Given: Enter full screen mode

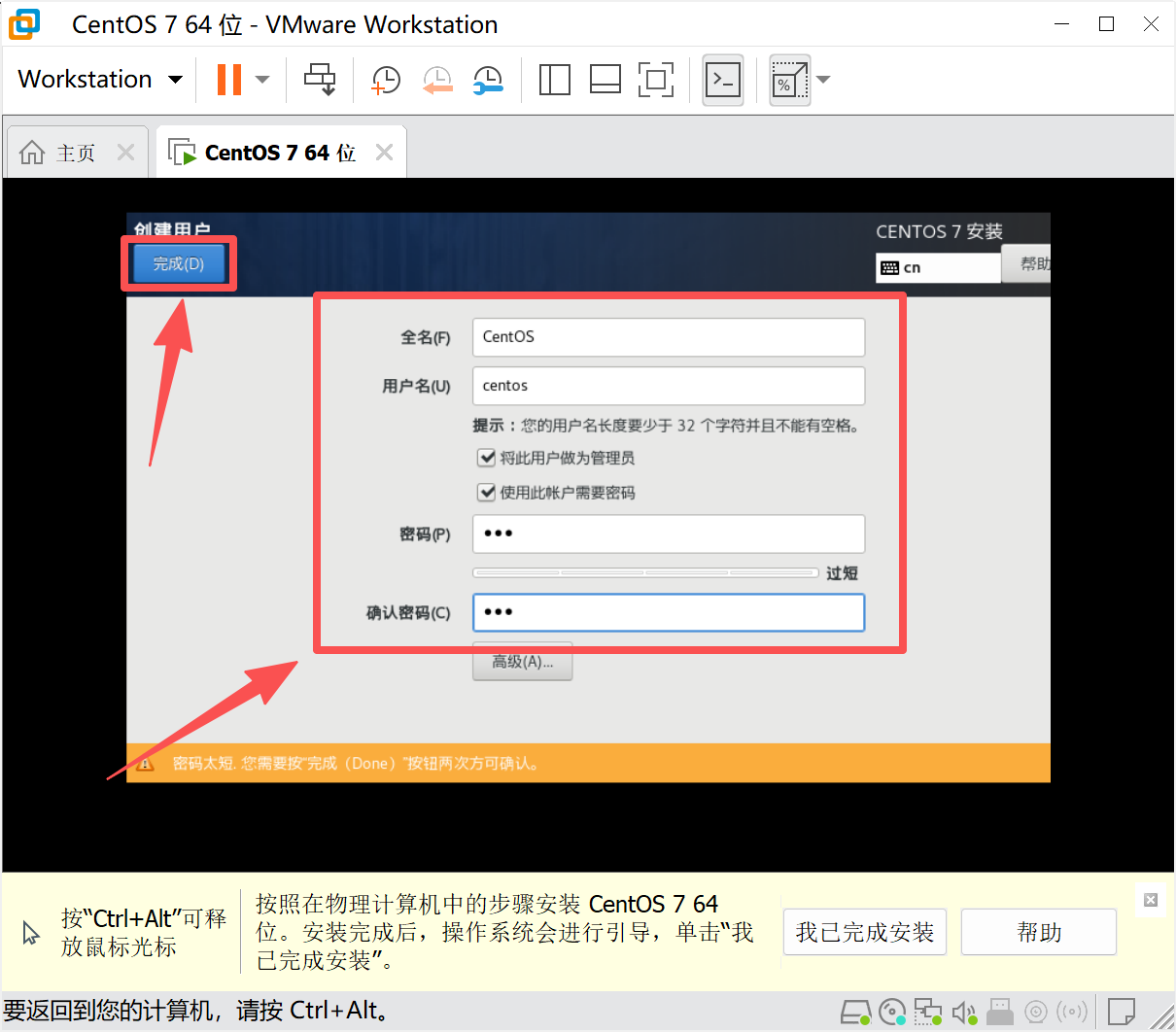Looking at the screenshot, I should (656, 80).
